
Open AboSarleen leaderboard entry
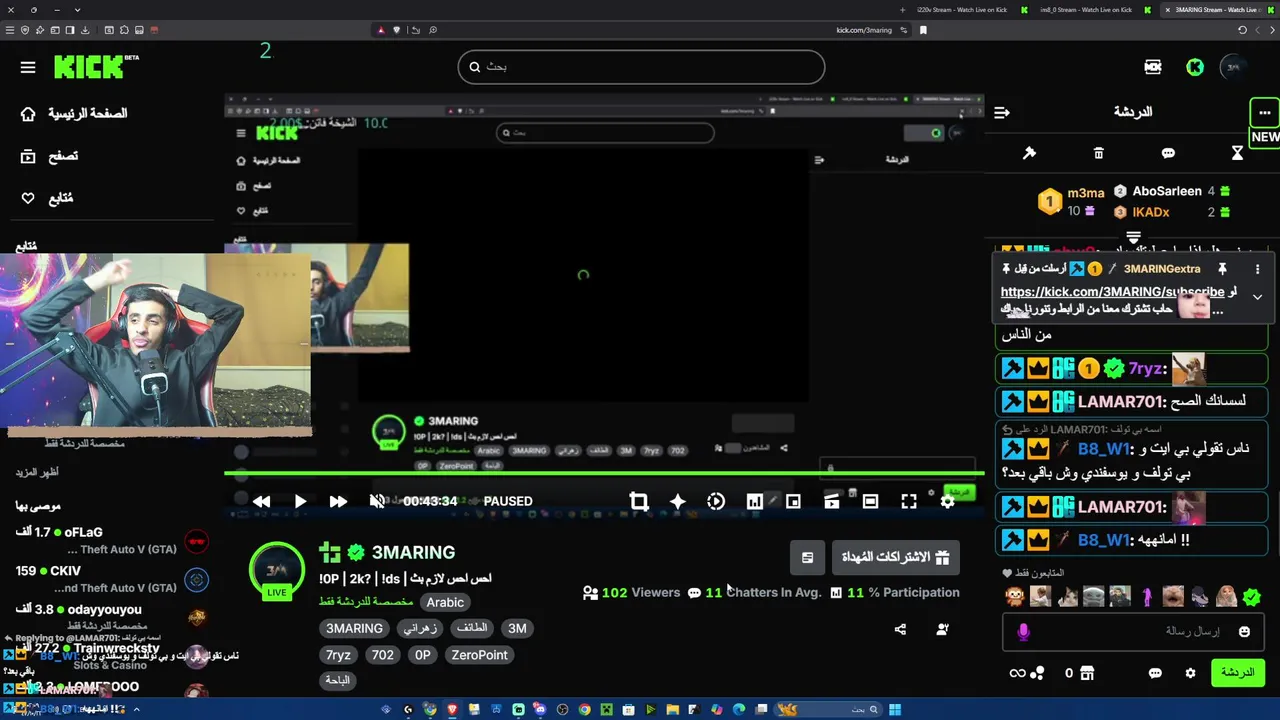point(1172,191)
